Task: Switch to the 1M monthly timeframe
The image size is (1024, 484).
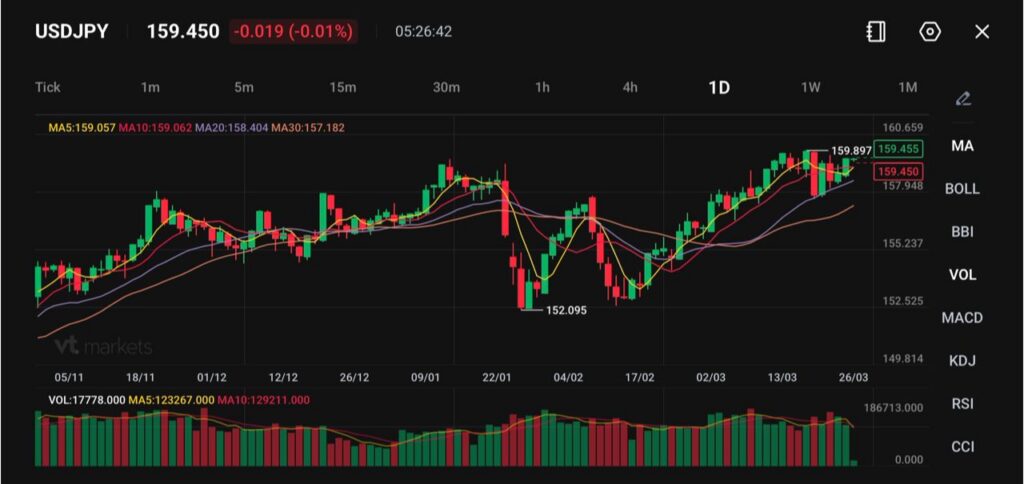Action: point(907,87)
